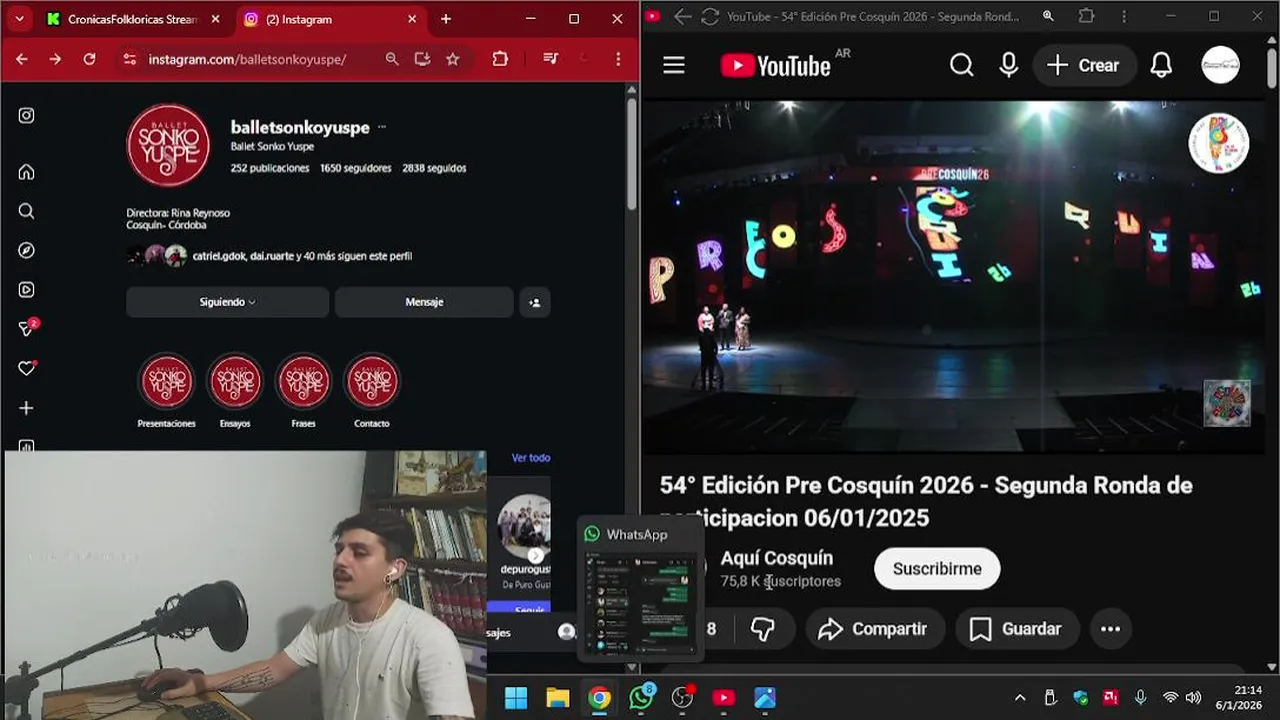Dislike the YouTube video
Screen dimensions: 1280x720
[763, 629]
